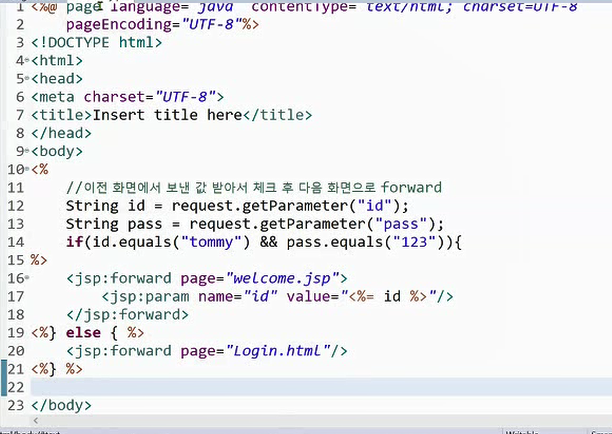612x434 pixels.
Task: Click the String pass getParameter line
Action: [x=254, y=224]
